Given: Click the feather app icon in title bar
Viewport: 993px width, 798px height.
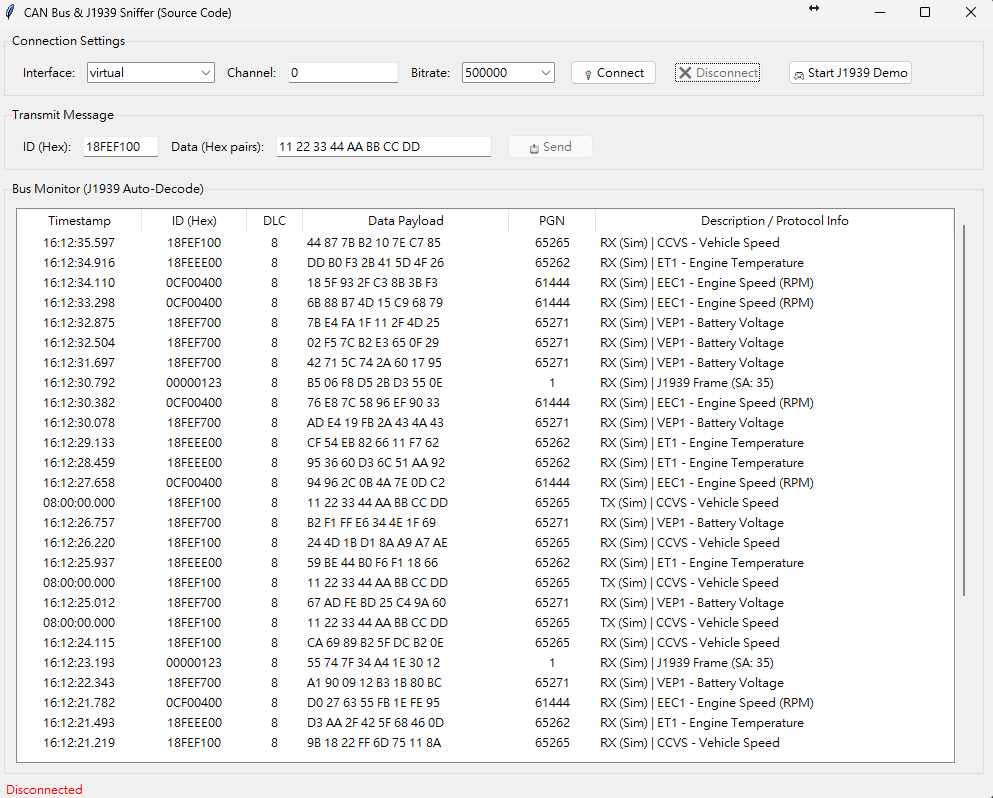Looking at the screenshot, I should (9, 12).
